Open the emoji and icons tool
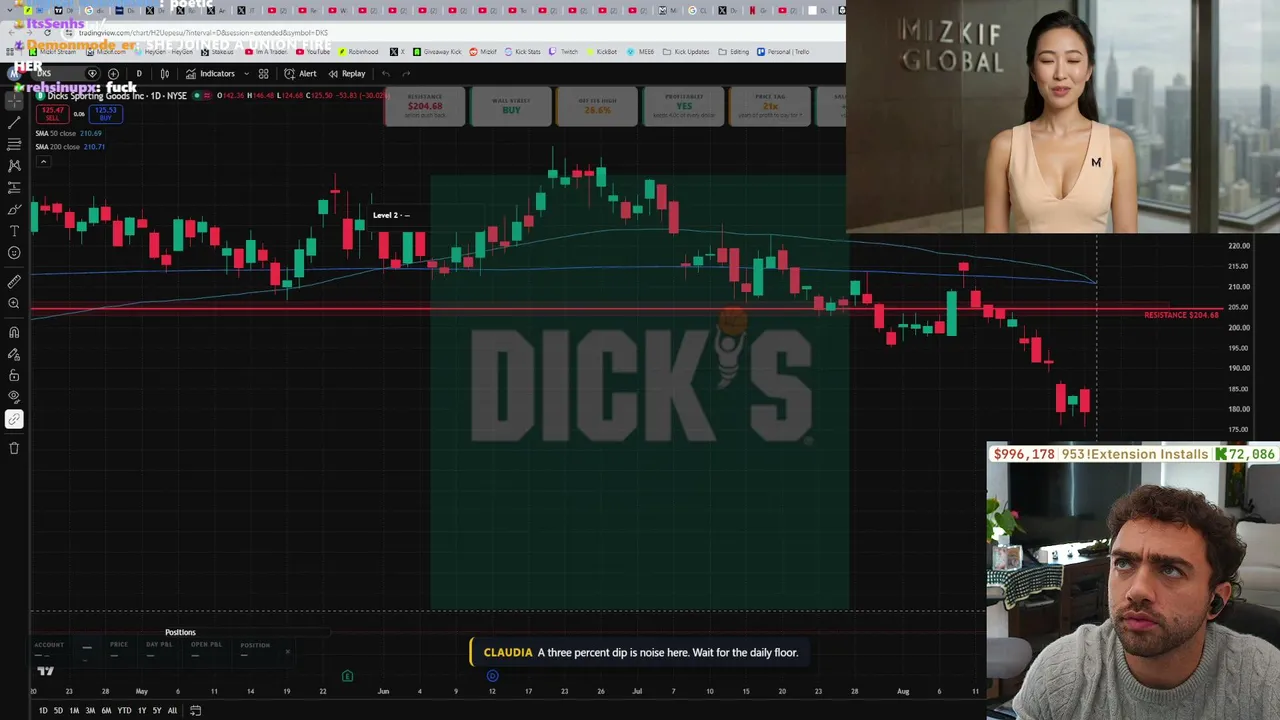1280x720 pixels. pyautogui.click(x=14, y=253)
